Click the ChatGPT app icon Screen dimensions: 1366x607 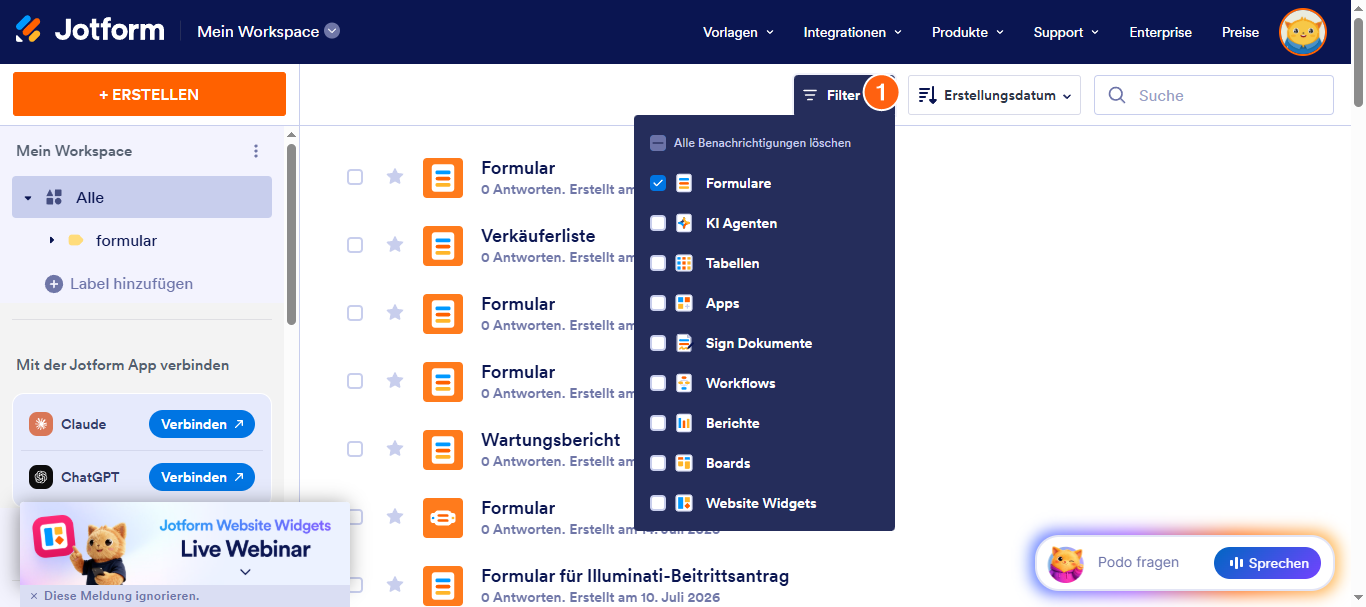[41, 477]
